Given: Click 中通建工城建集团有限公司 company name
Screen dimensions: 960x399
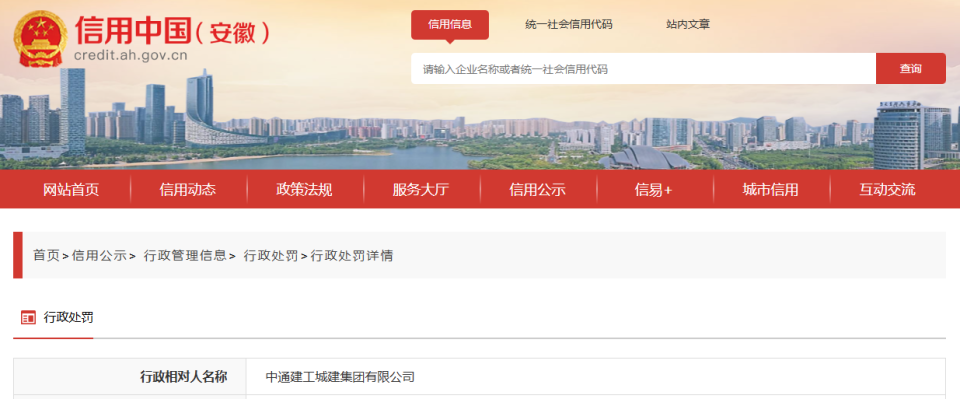Looking at the screenshot, I should point(340,377).
